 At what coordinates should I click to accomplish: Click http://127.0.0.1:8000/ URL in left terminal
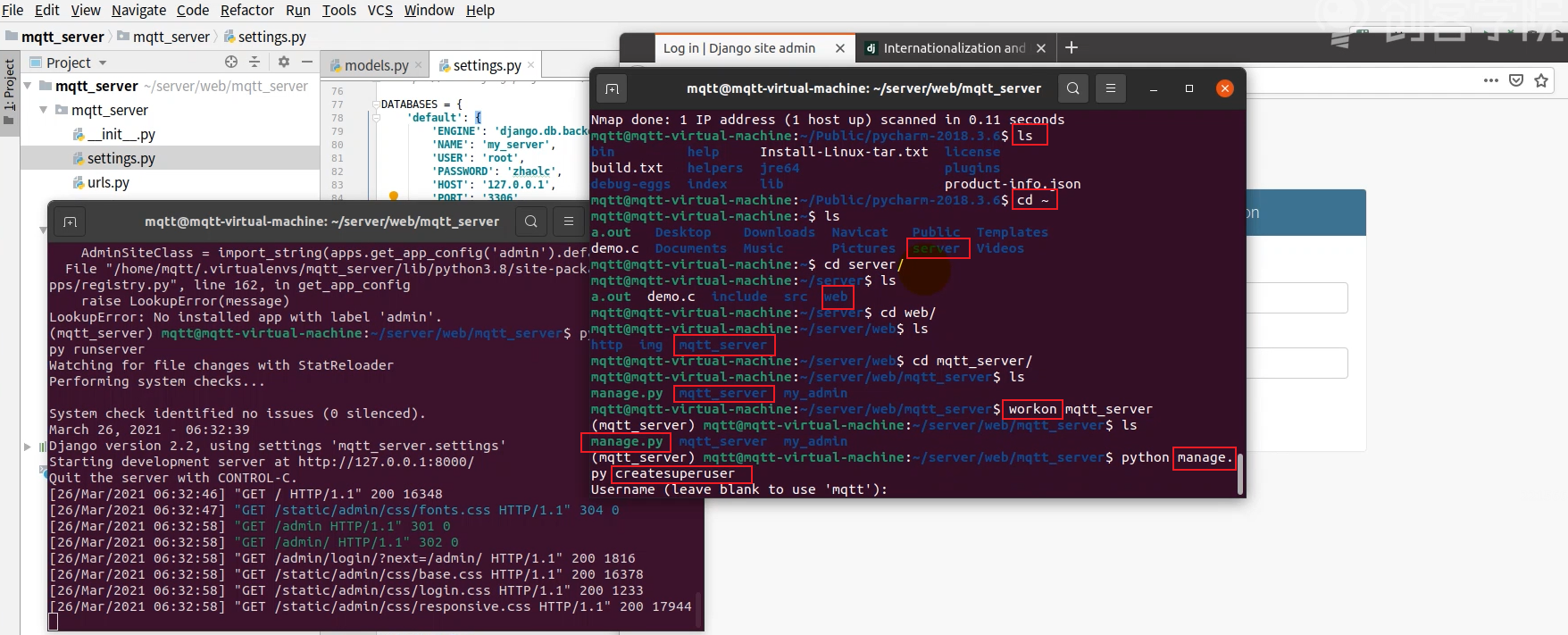coord(386,462)
